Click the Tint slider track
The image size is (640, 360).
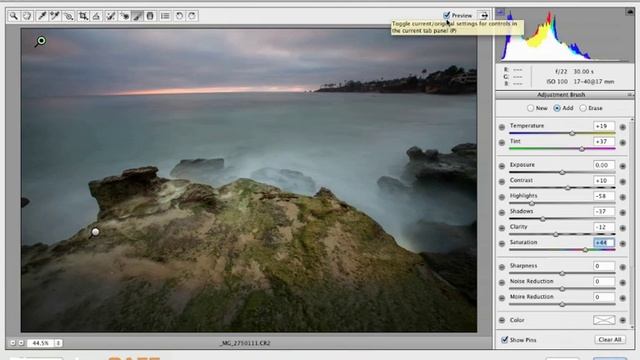click(562, 149)
